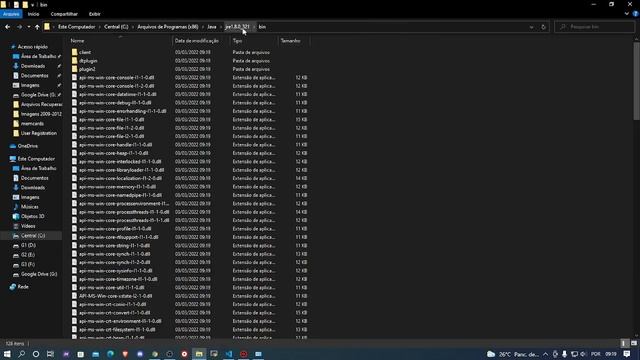Go up one folder level

37,27
